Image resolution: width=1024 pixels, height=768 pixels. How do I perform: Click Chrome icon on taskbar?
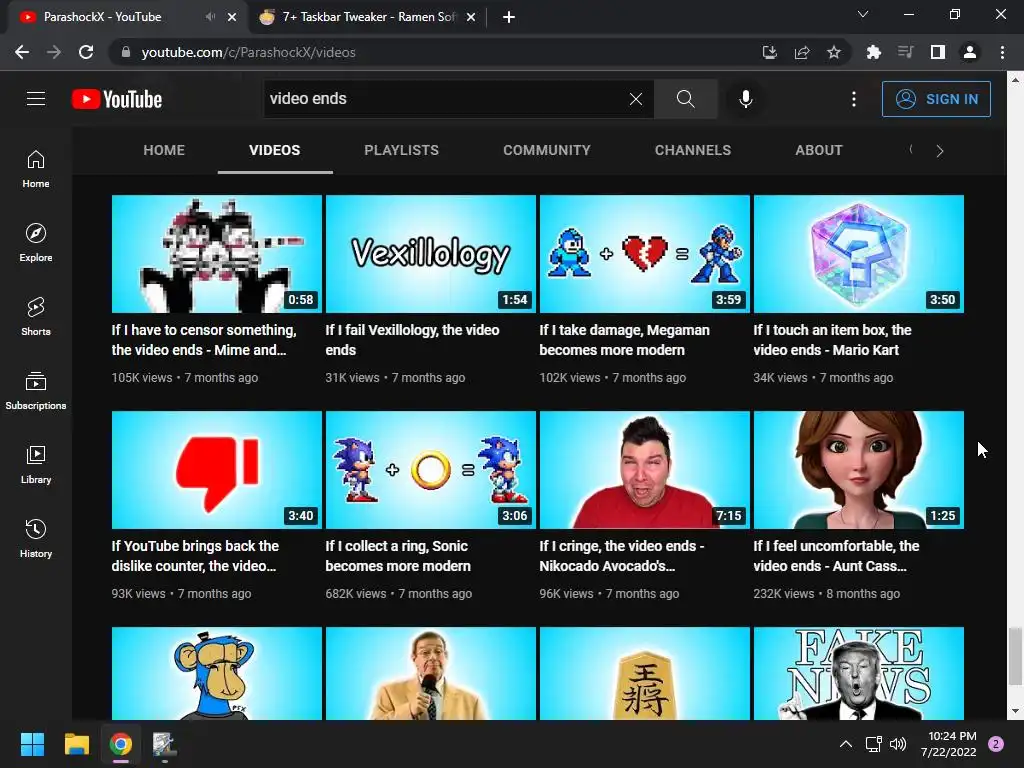click(121, 744)
